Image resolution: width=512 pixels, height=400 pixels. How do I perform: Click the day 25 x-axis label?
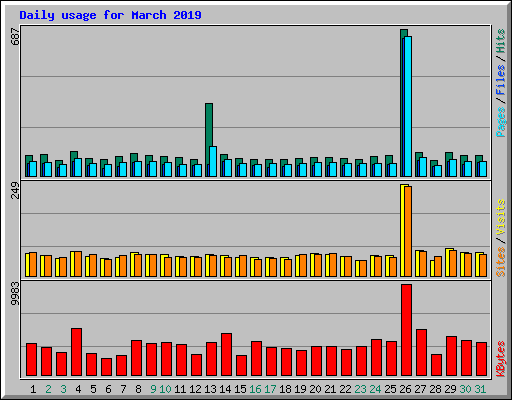(390, 389)
